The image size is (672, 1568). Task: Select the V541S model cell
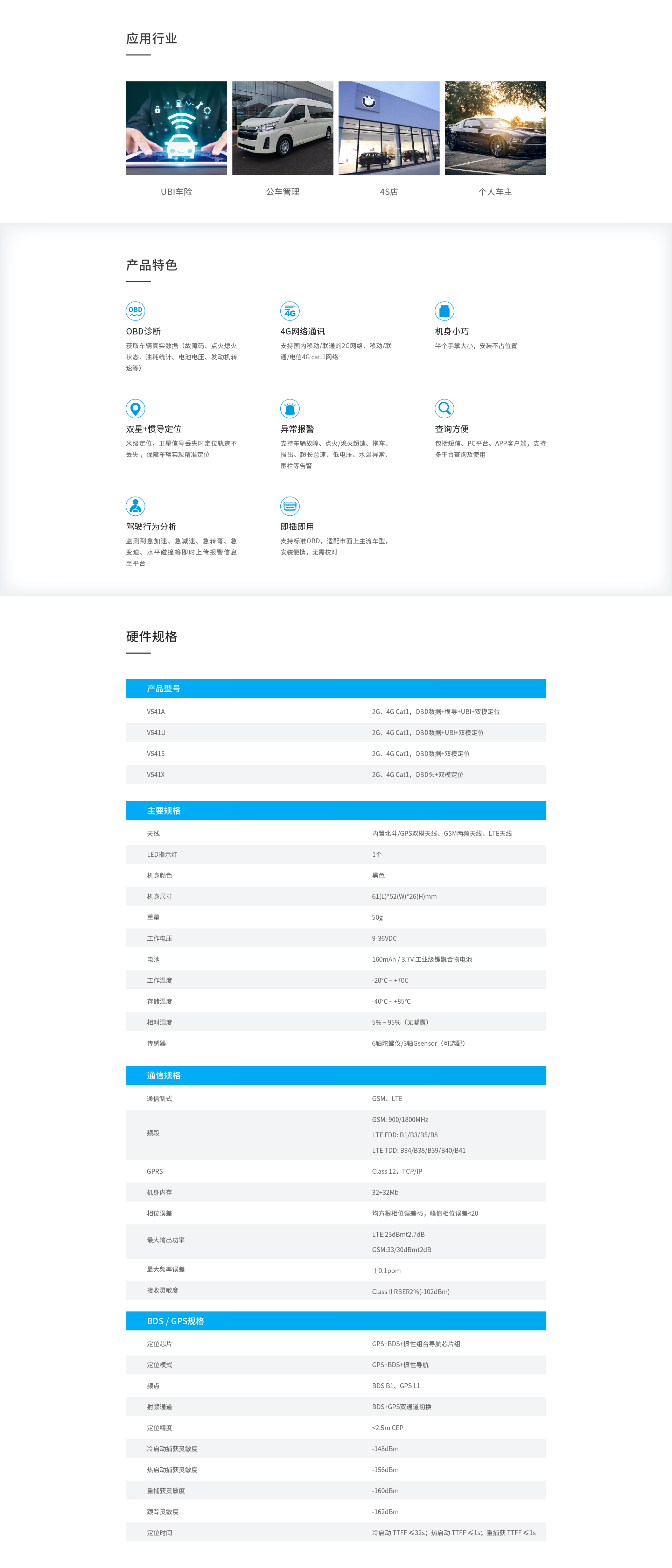point(156,754)
